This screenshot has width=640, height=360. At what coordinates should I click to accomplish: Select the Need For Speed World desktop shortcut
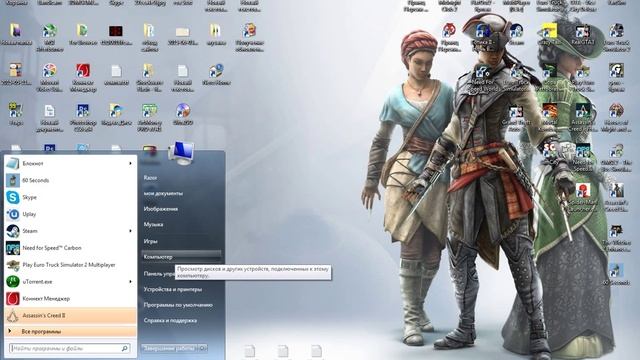482,78
